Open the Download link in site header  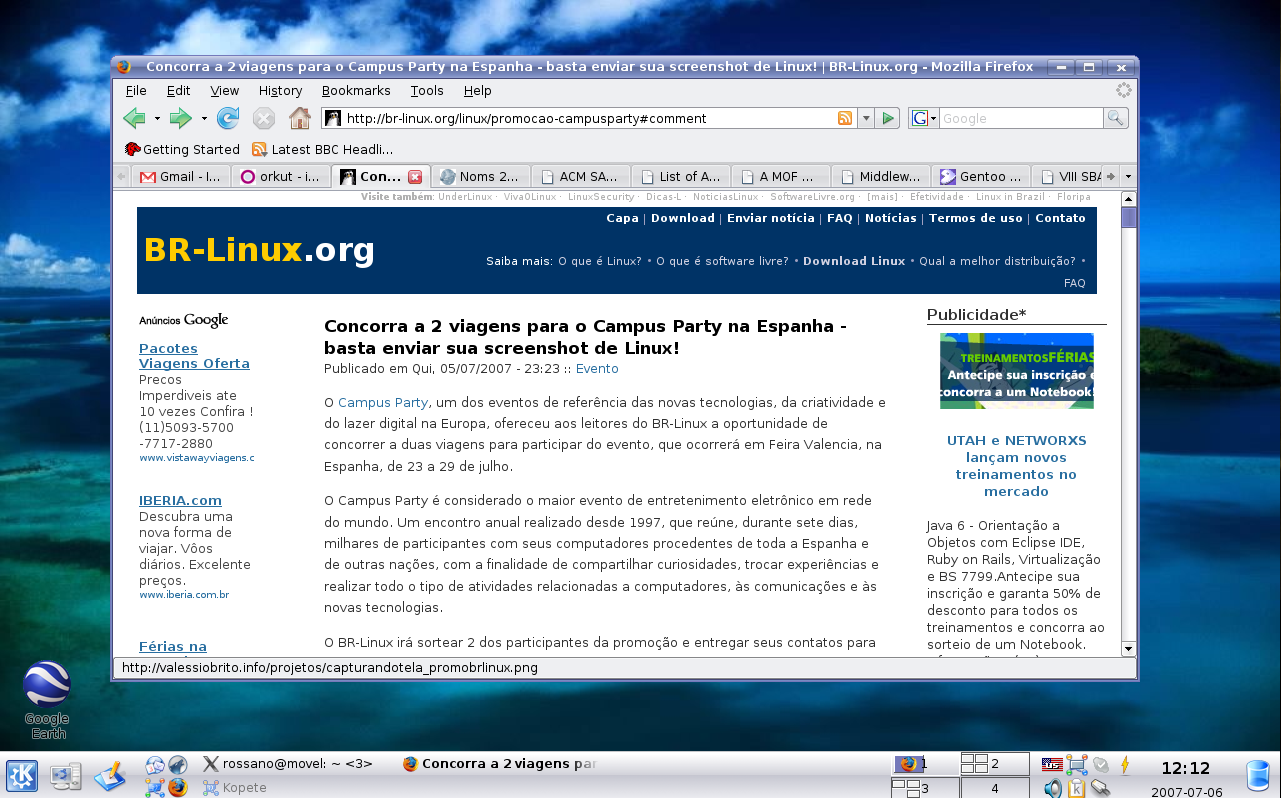(x=683, y=218)
